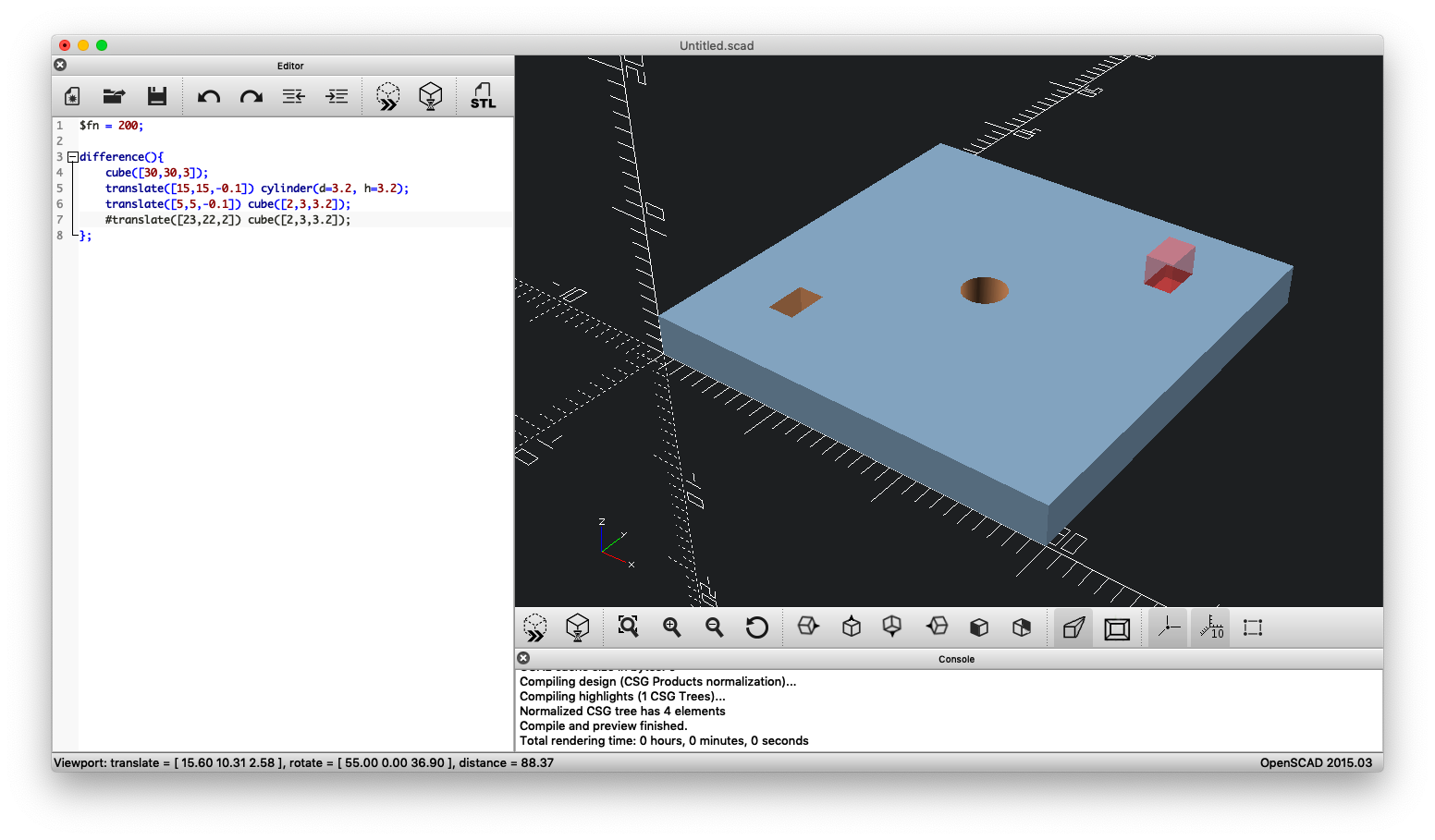This screenshot has width=1435, height=840.
Task: Close the Console panel
Action: click(x=523, y=658)
